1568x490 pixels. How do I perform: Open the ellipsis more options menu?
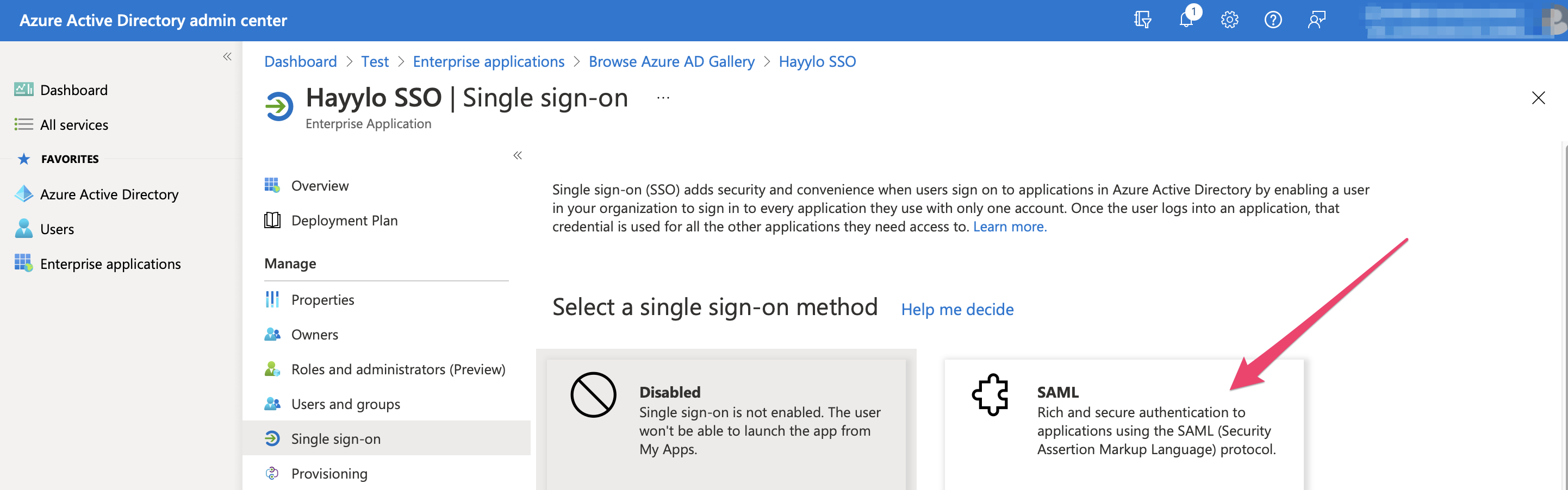663,98
